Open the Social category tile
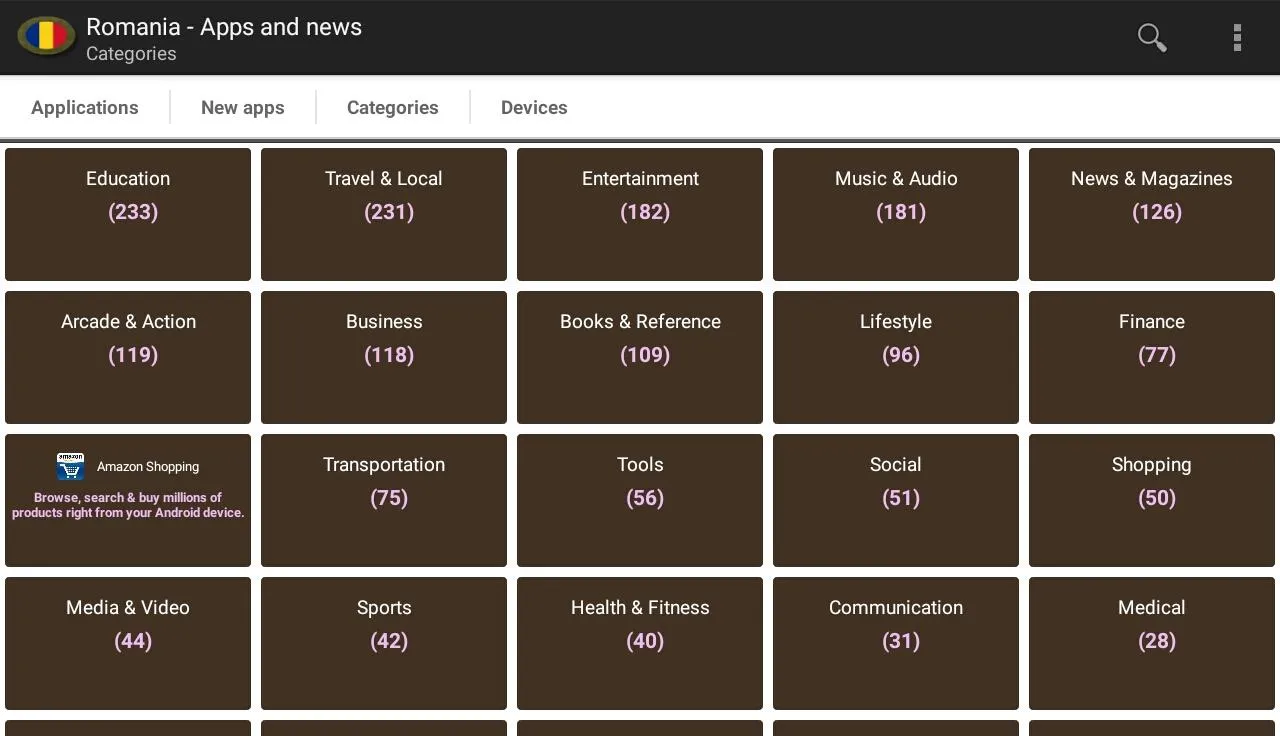The width and height of the screenshot is (1280, 736). coord(896,501)
